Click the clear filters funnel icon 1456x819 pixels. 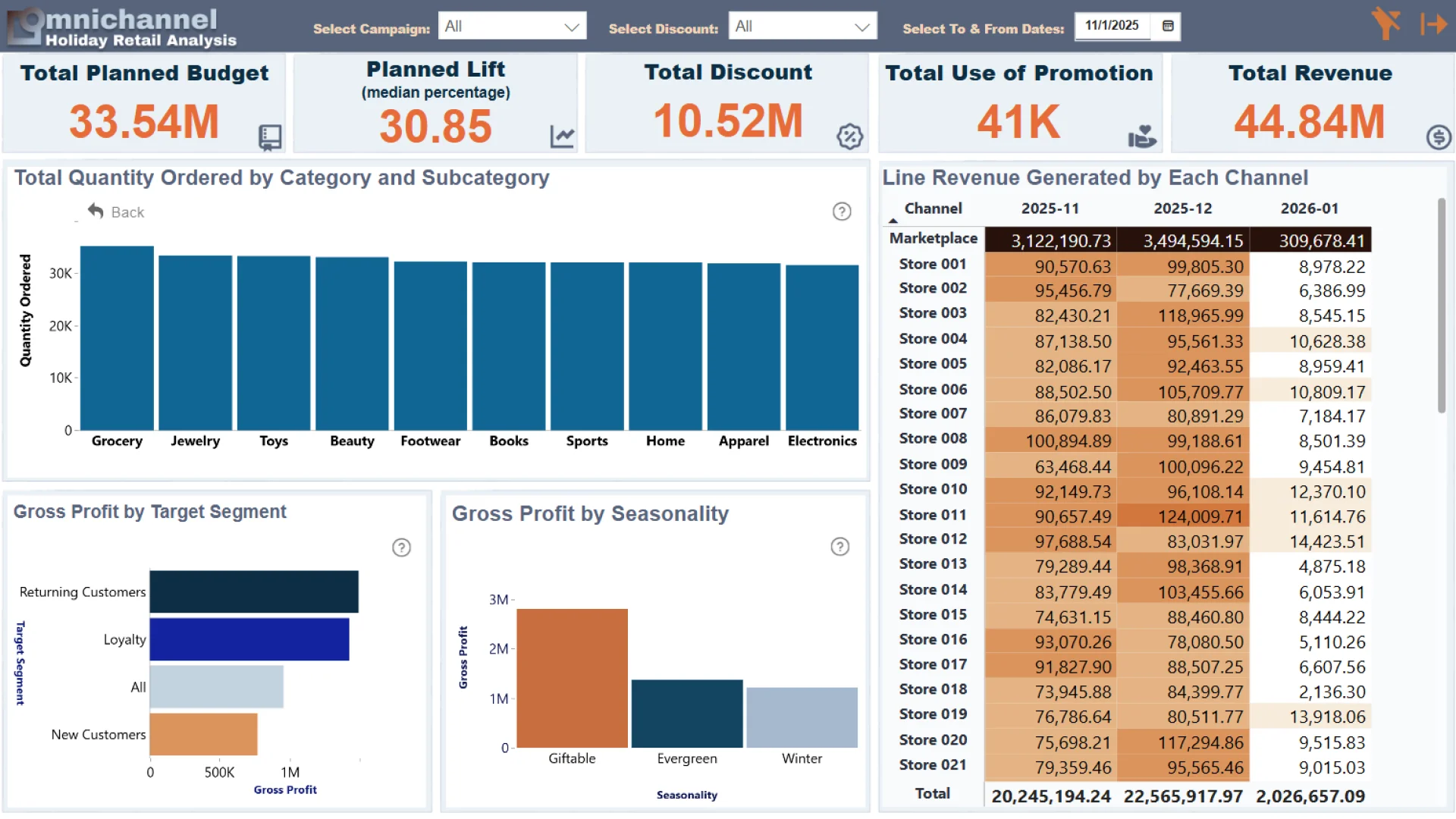point(1385,24)
